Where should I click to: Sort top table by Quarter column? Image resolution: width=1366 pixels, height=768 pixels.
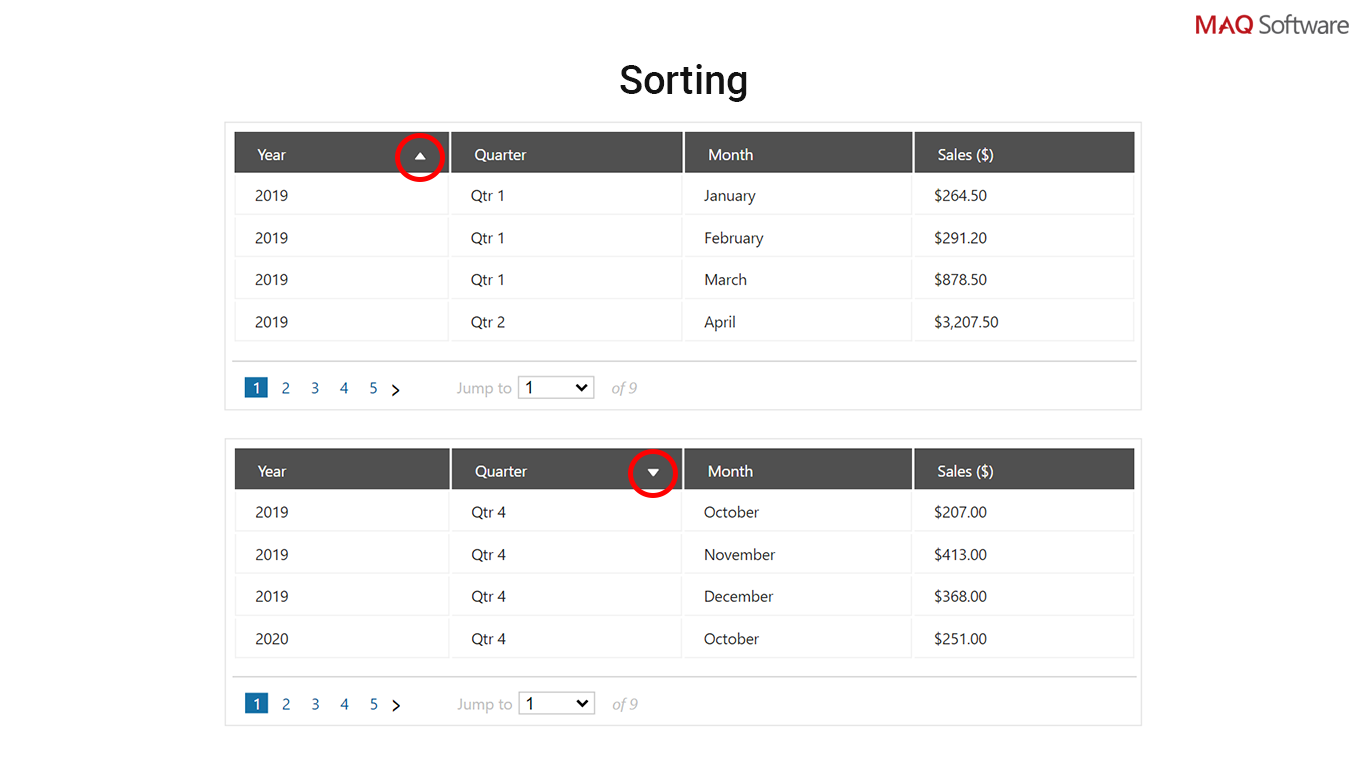500,155
